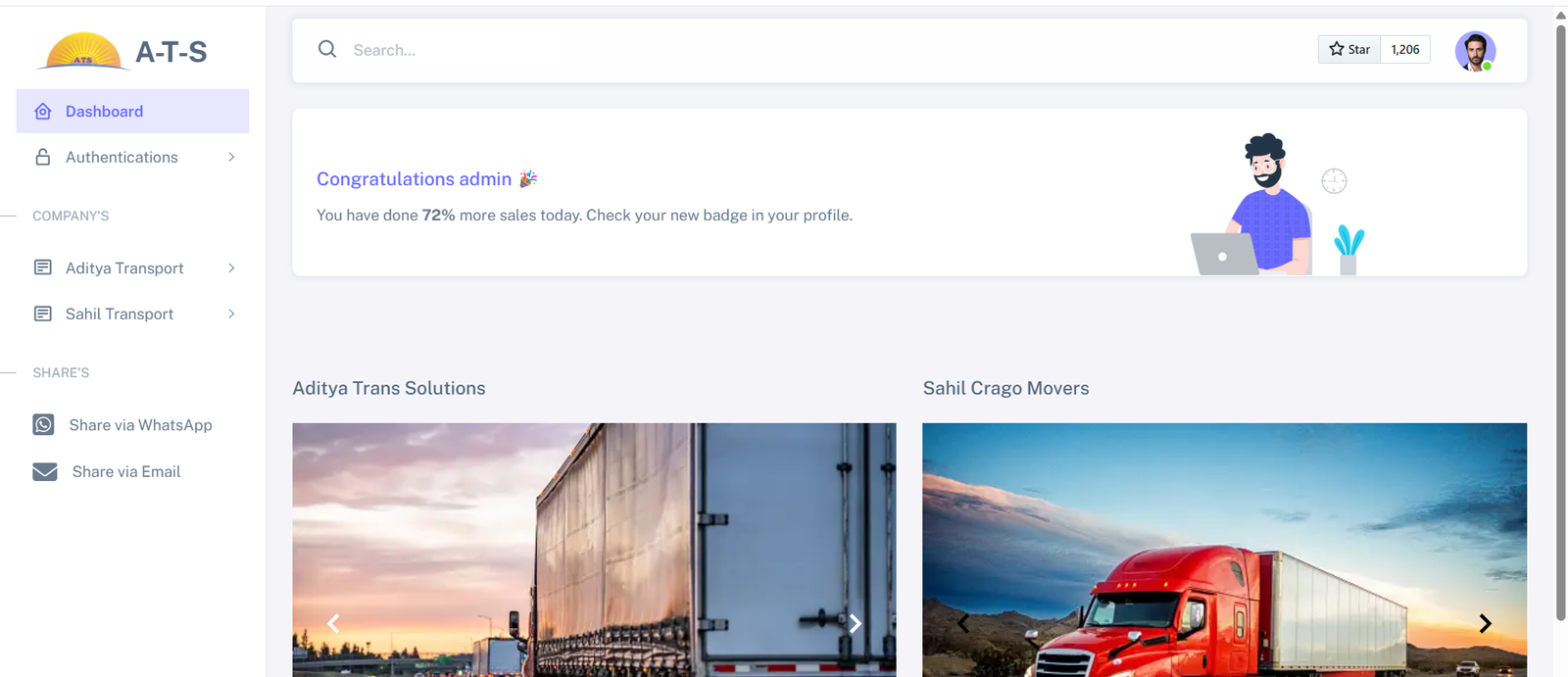Click the WhatsApp share icon
The width and height of the screenshot is (1568, 677).
[43, 424]
